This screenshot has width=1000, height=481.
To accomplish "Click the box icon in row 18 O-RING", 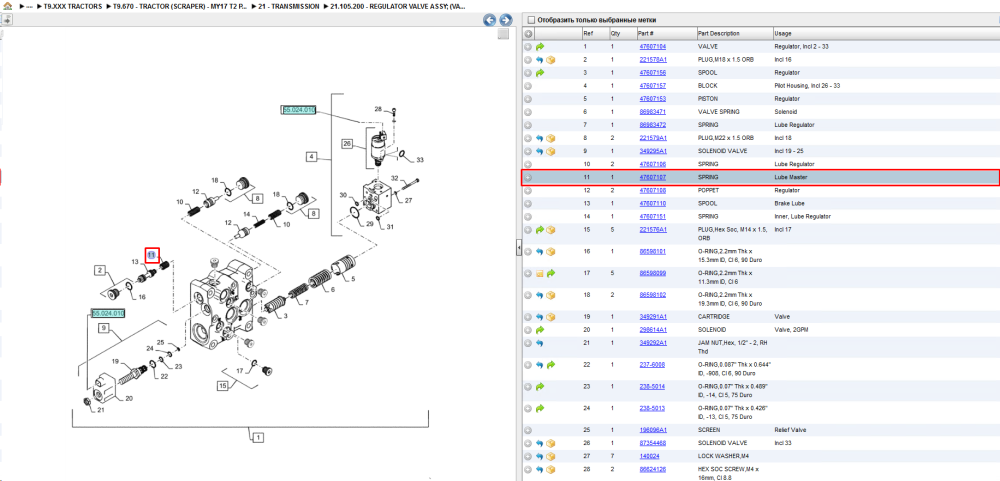I will (x=550, y=295).
